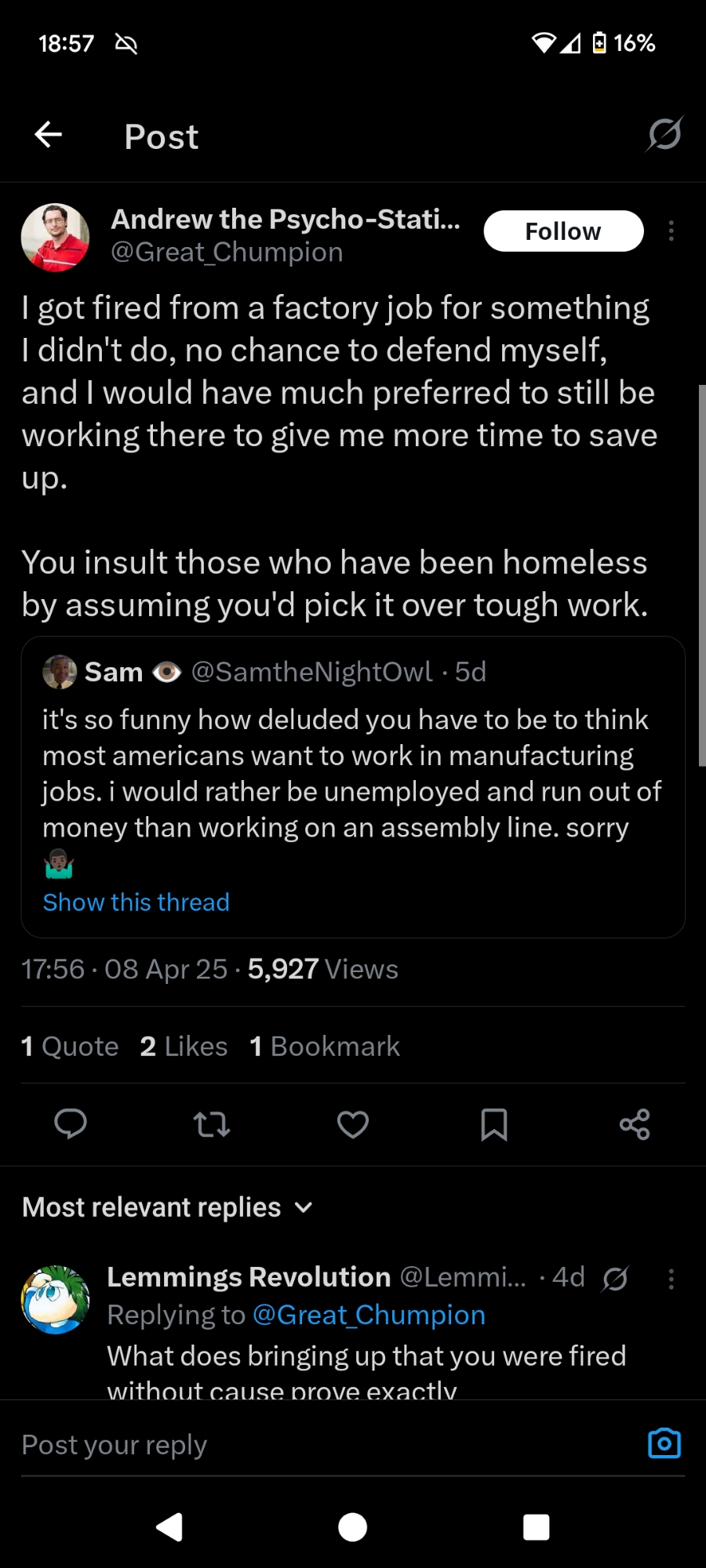Open the @Great_Chumpion mention link

coord(369,1315)
